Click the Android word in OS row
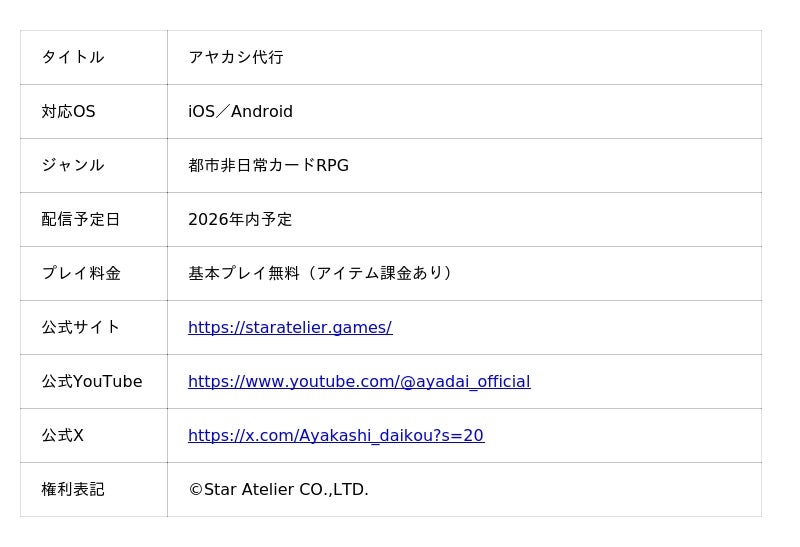 pyautogui.click(x=262, y=111)
